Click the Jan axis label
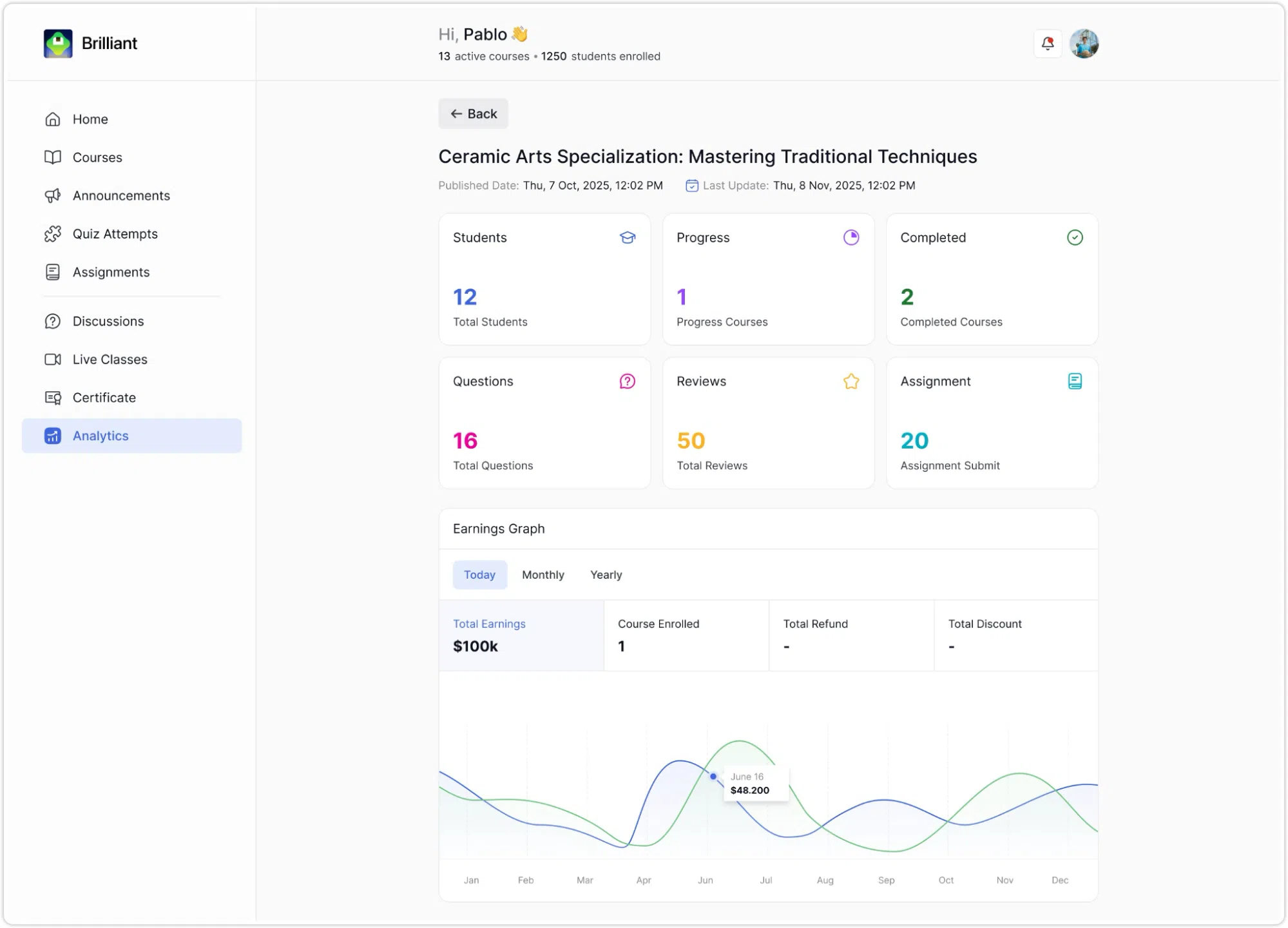The width and height of the screenshot is (1288, 928). 471,880
